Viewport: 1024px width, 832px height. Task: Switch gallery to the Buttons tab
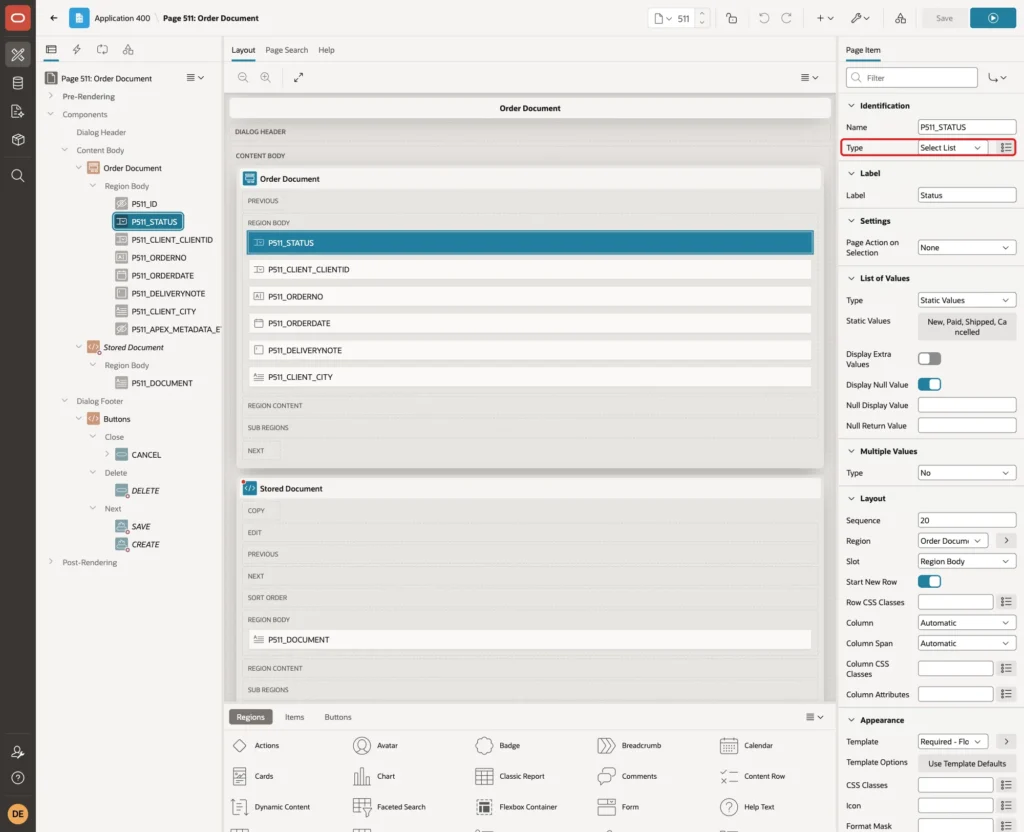(x=338, y=717)
